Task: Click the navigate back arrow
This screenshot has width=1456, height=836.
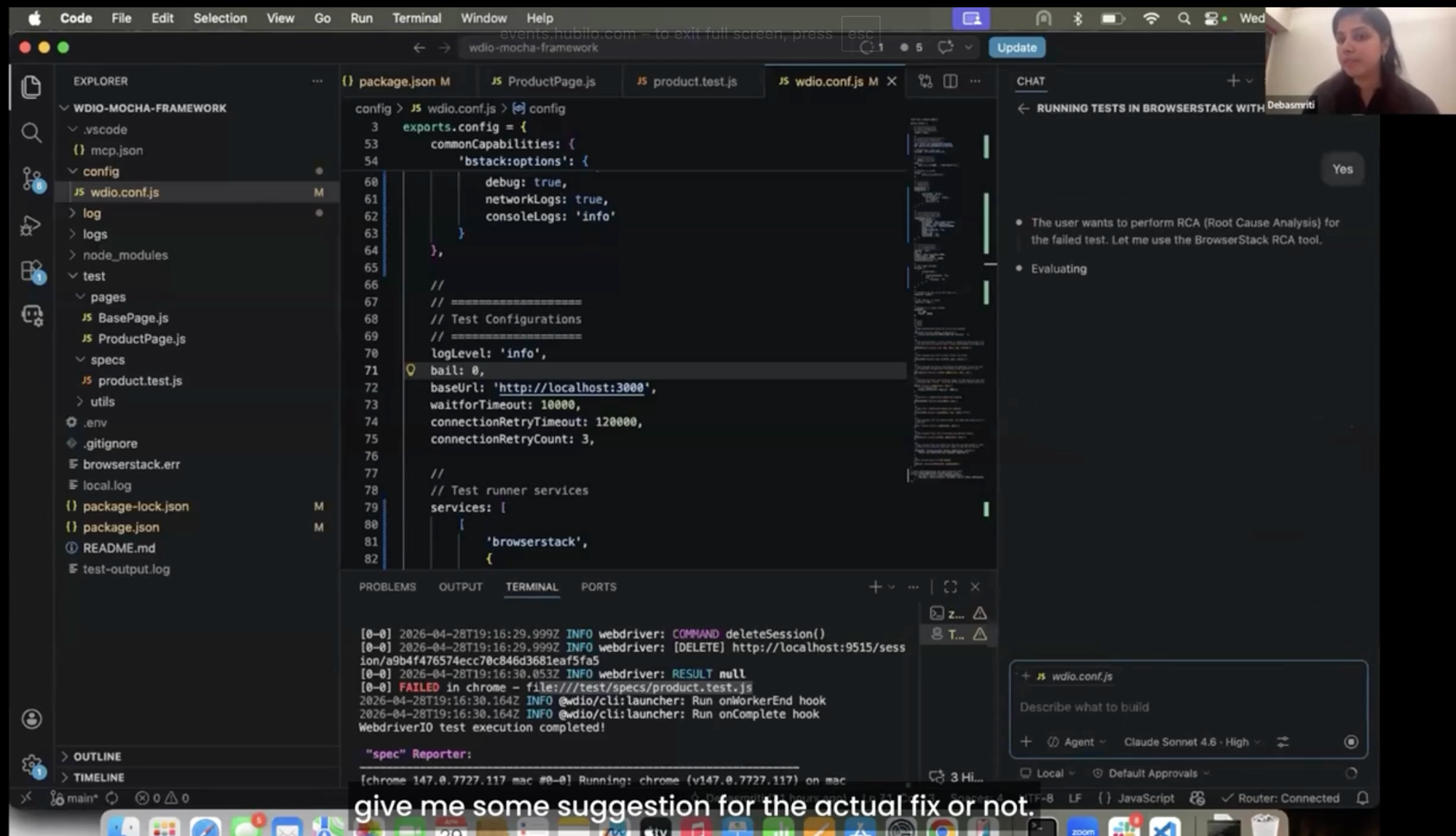Action: tap(419, 47)
